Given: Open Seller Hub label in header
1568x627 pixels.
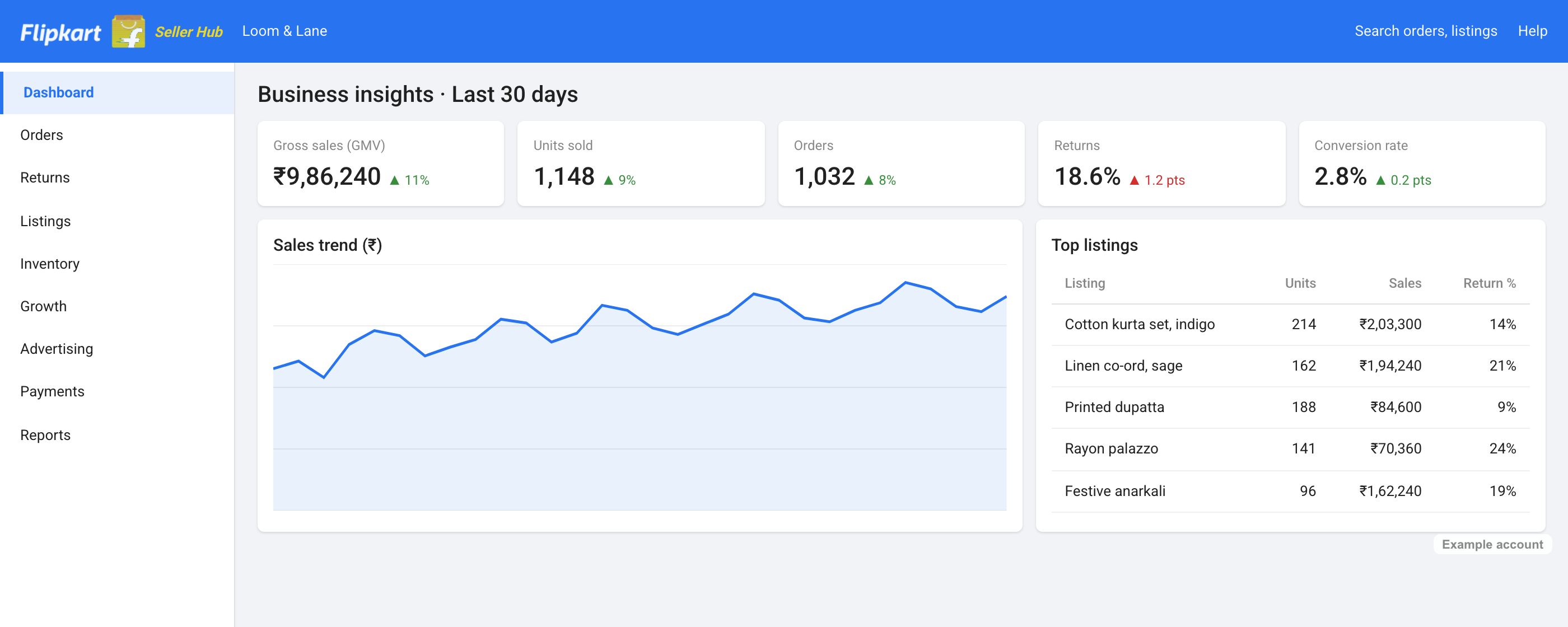Looking at the screenshot, I should click(x=189, y=32).
